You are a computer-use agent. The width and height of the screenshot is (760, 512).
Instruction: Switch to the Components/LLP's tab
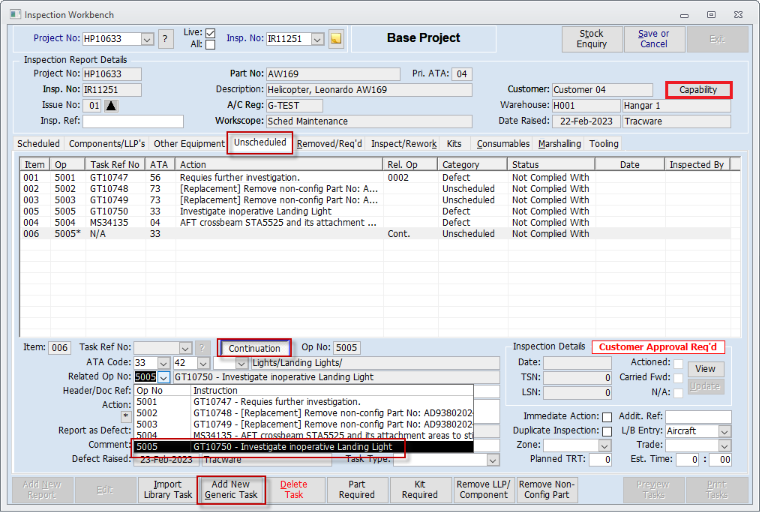pos(105,144)
